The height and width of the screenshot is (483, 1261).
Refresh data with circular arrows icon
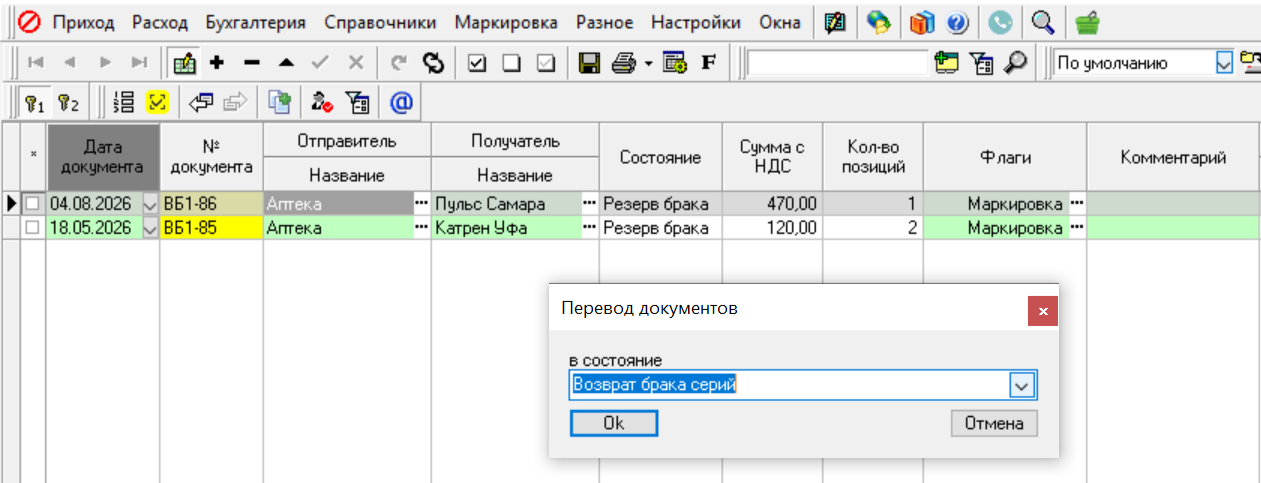[x=432, y=62]
